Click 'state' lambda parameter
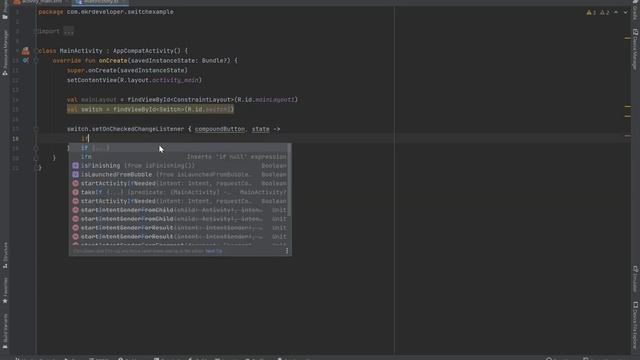Viewport: 640px width, 360px height. click(260, 129)
